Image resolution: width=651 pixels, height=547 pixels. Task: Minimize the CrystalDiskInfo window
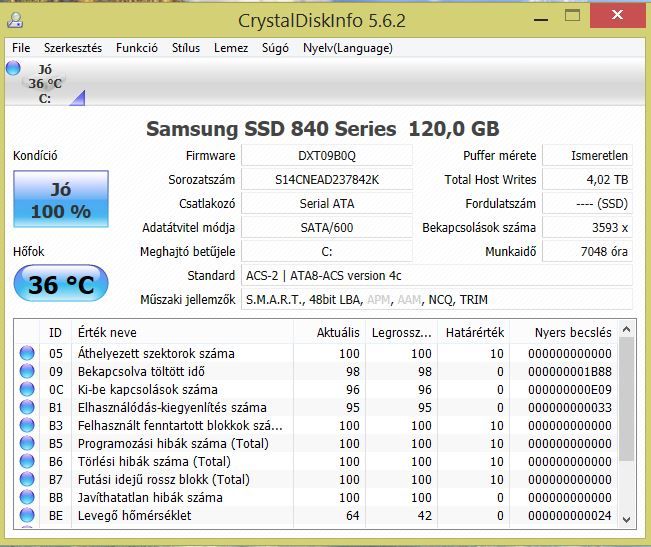(541, 19)
